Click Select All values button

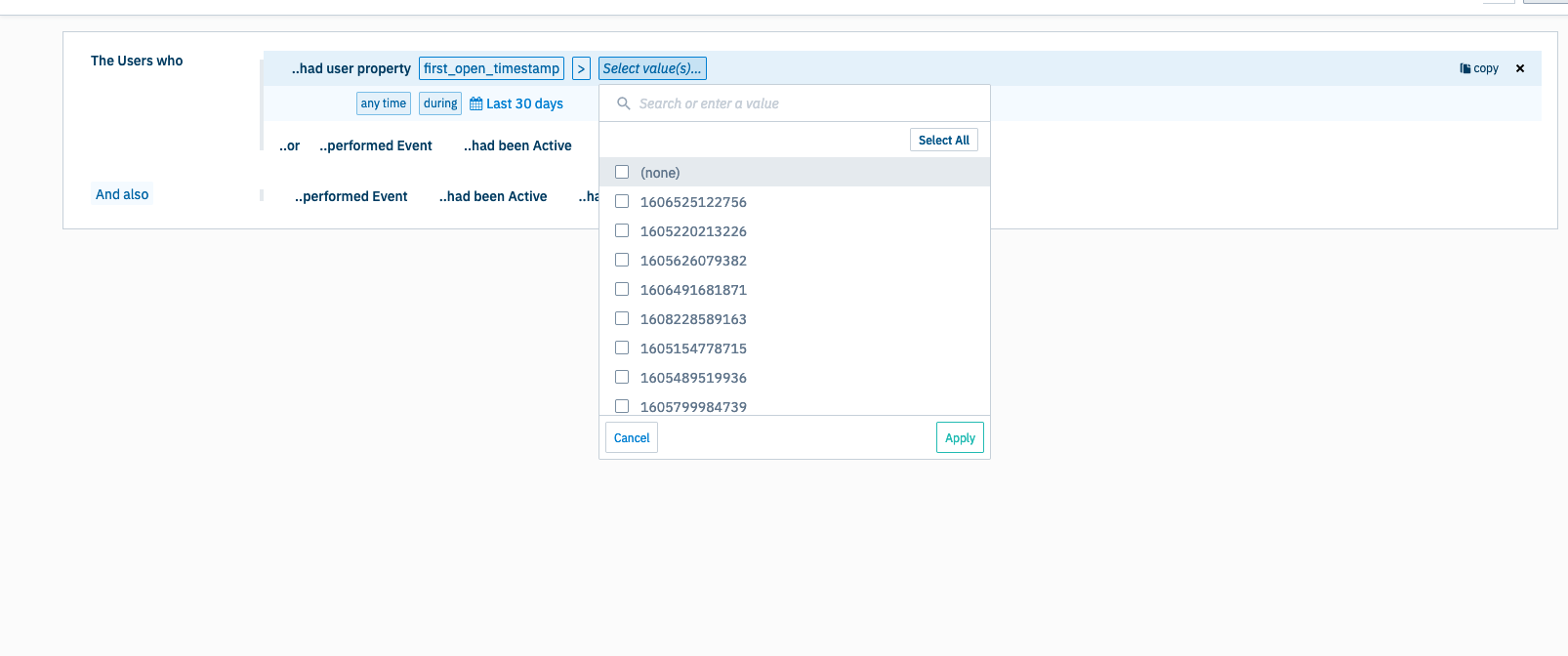click(x=944, y=141)
